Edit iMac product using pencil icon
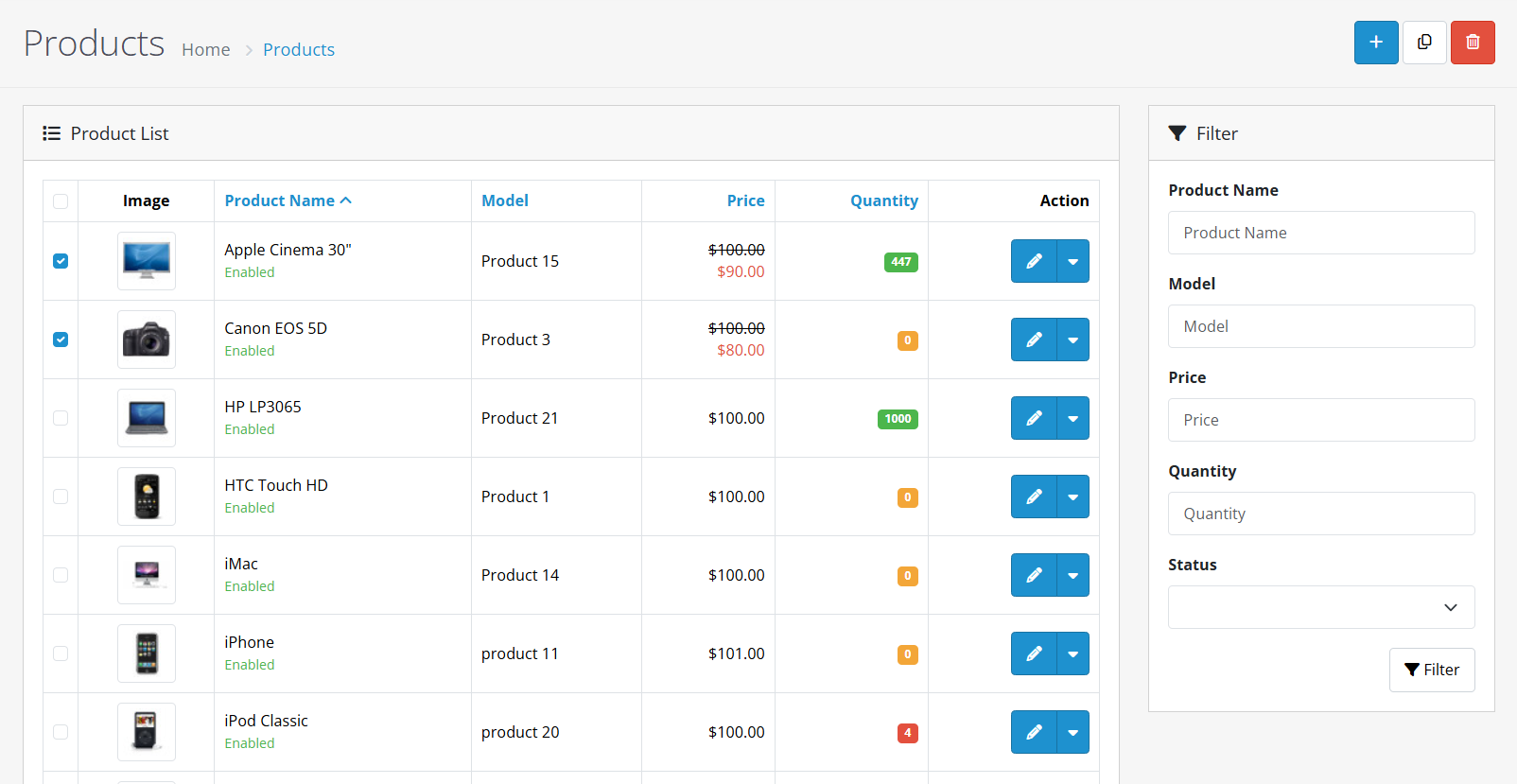 point(1034,575)
